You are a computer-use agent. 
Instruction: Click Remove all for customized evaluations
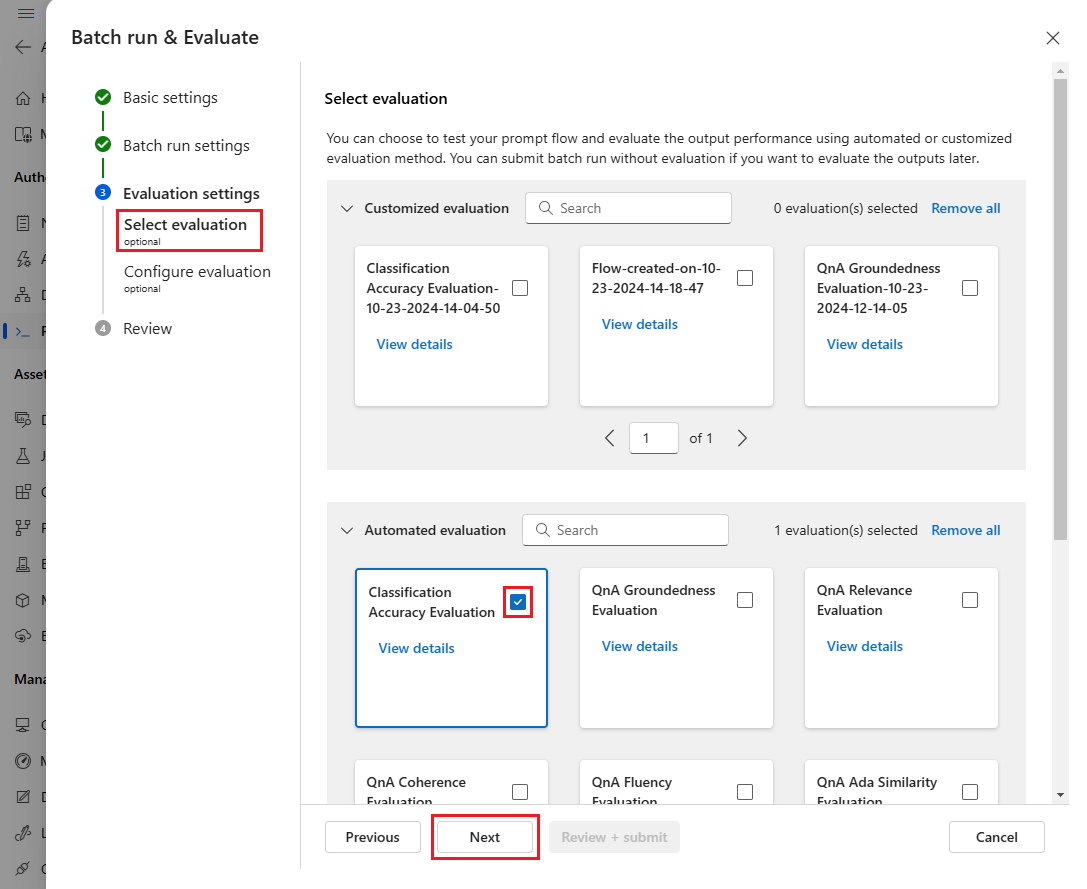966,209
